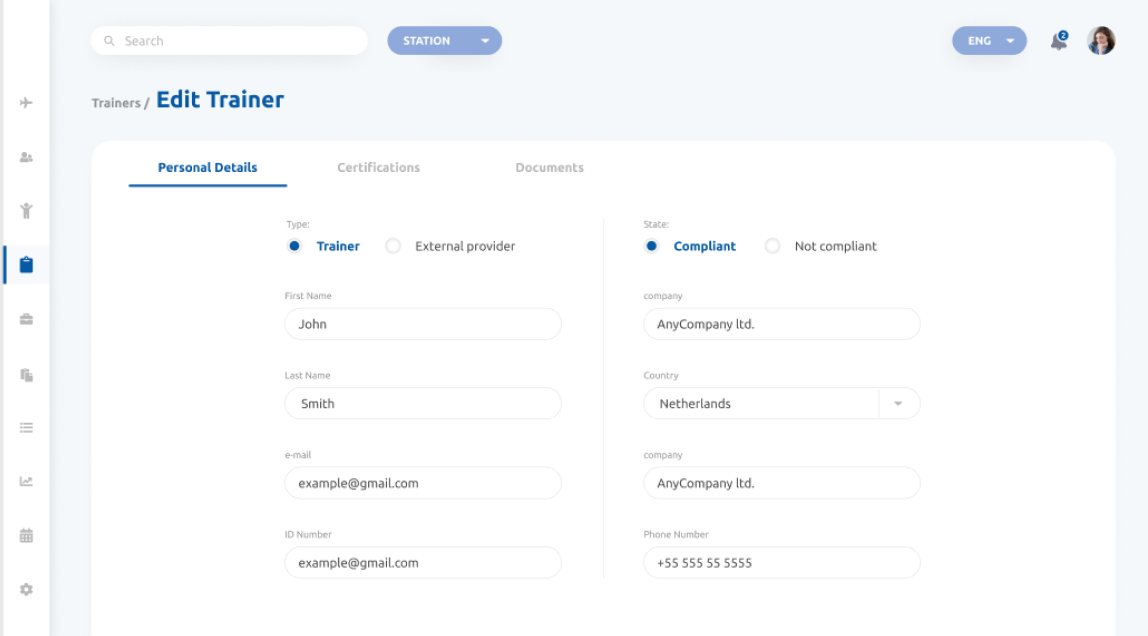Open the users section from the sidebar
This screenshot has width=1148, height=636.
pyautogui.click(x=26, y=157)
